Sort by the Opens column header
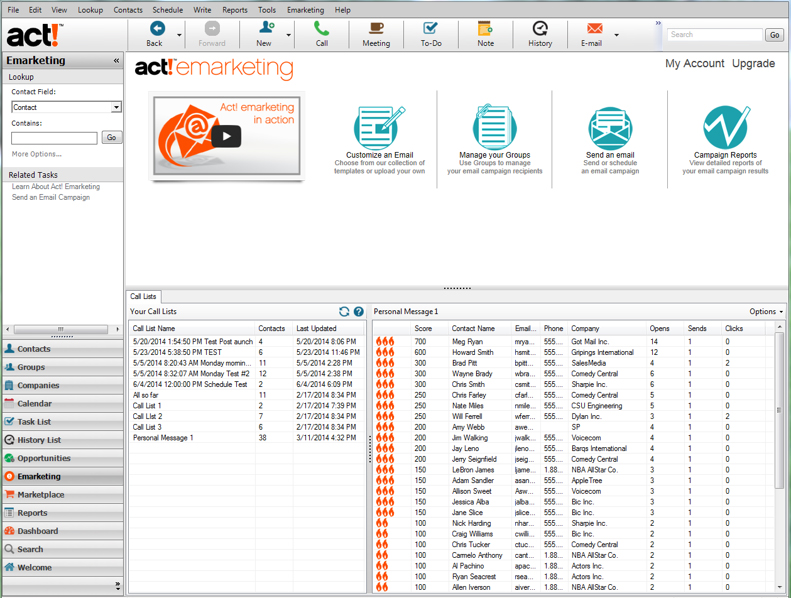The height and width of the screenshot is (598, 791). (x=659, y=328)
